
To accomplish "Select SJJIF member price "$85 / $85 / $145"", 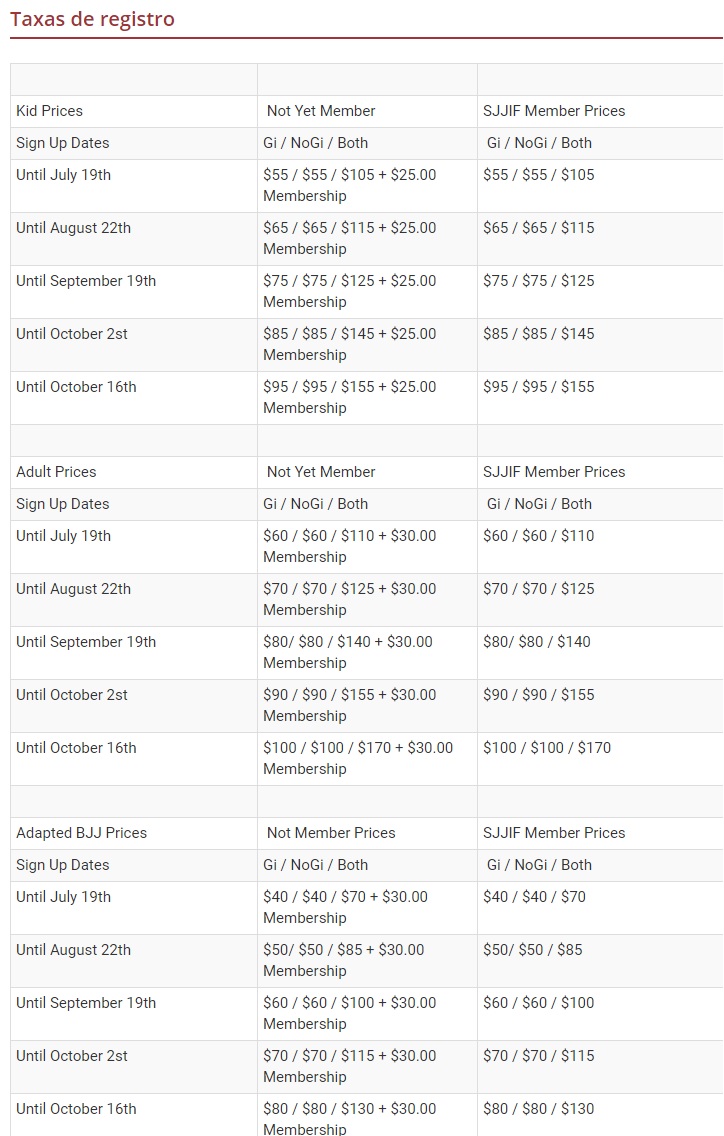I will 539,334.
